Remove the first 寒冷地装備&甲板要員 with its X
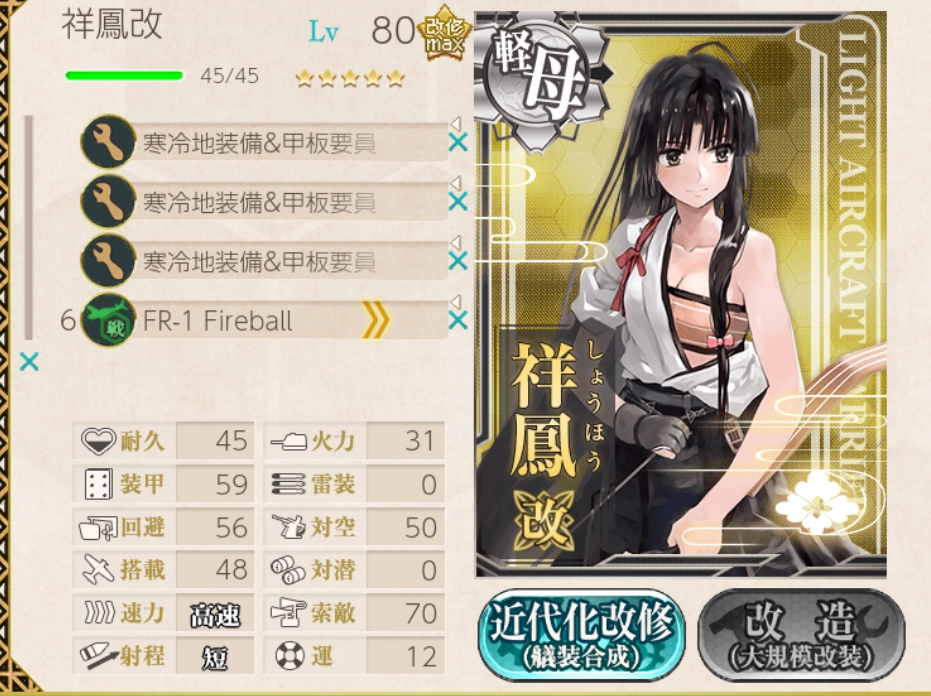931x696 pixels. pyautogui.click(x=458, y=143)
